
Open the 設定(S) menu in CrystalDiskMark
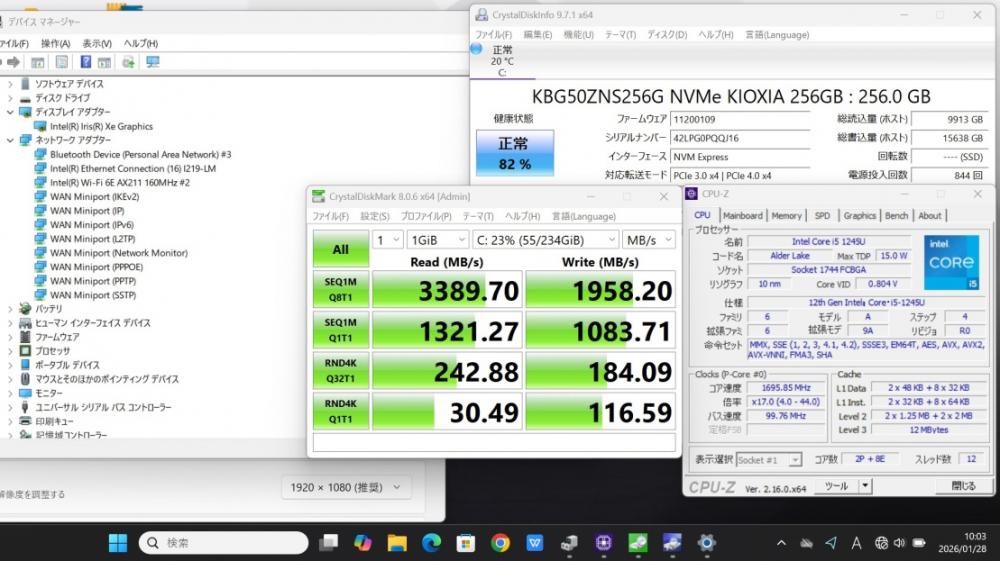pos(375,216)
